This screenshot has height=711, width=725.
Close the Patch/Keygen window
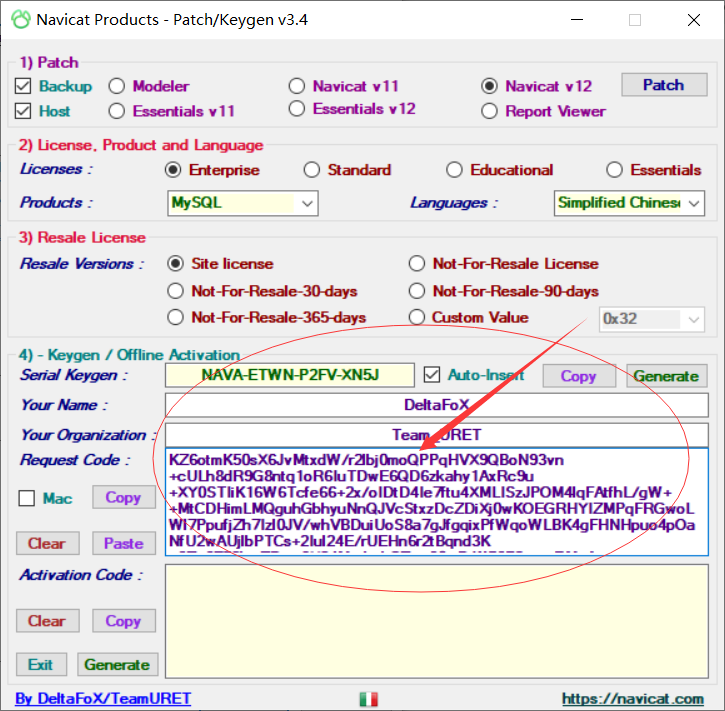(x=694, y=20)
